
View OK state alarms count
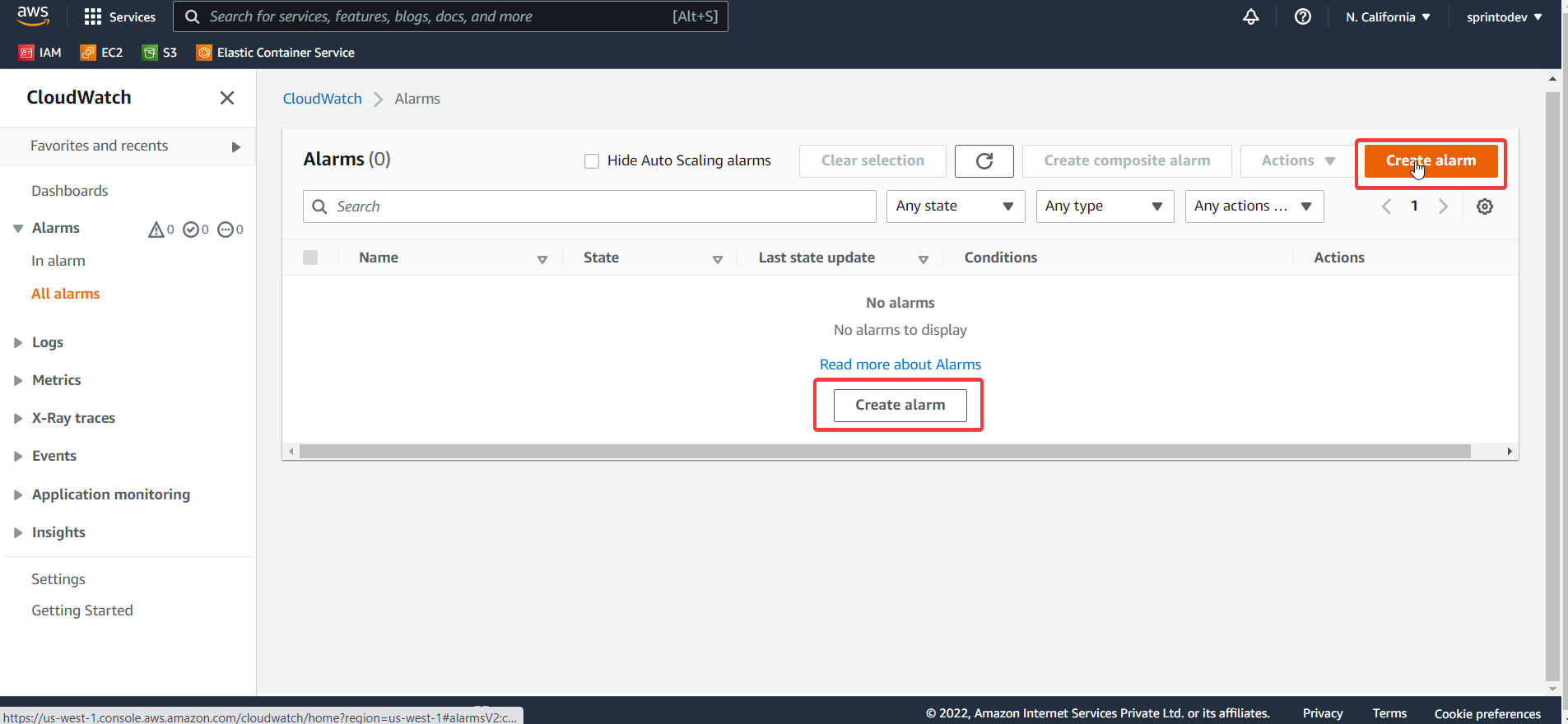tap(196, 230)
